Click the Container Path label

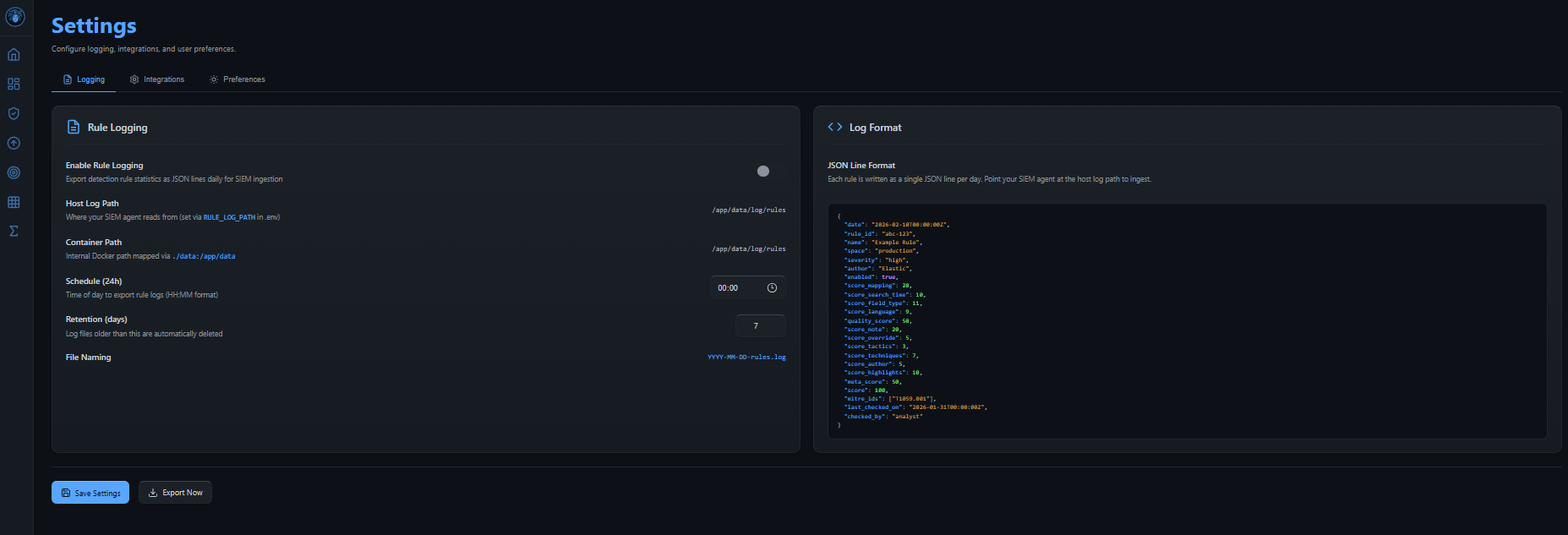point(94,243)
